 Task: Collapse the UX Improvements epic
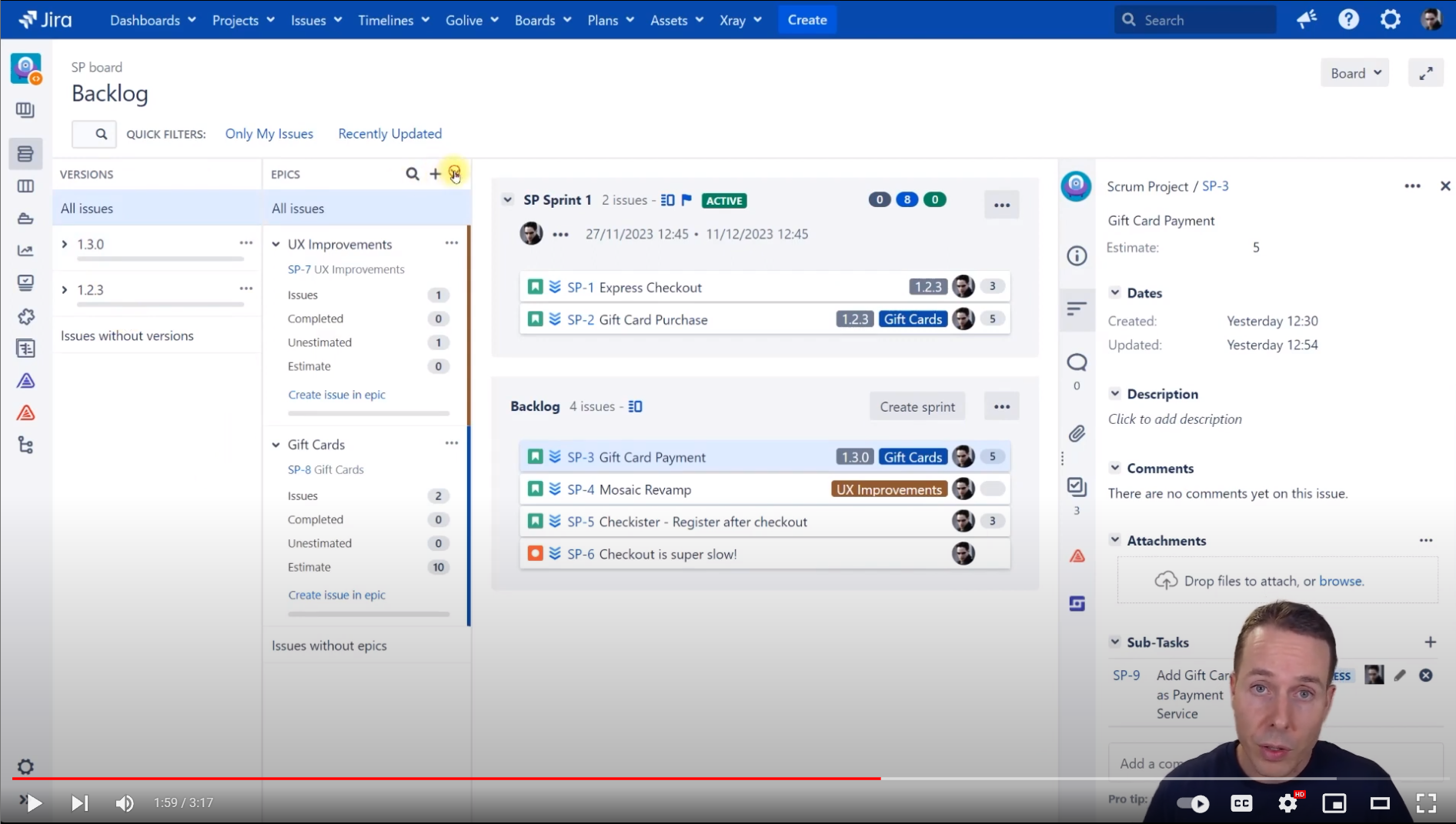coord(276,244)
